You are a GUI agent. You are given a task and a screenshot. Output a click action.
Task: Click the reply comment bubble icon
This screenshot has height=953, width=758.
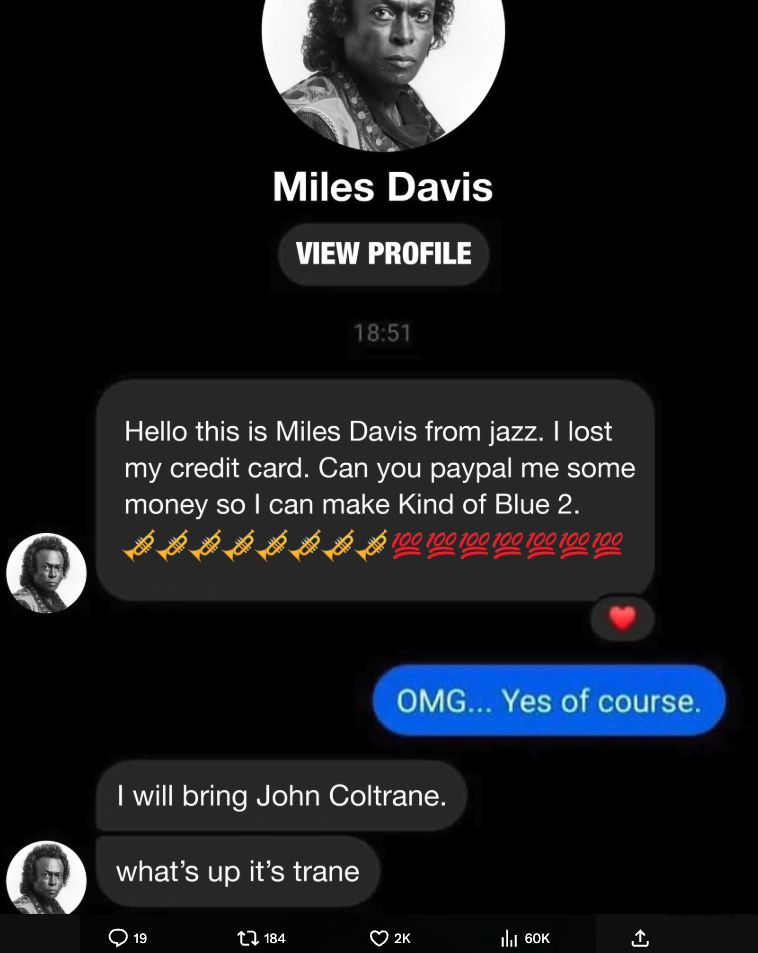[x=118, y=938]
